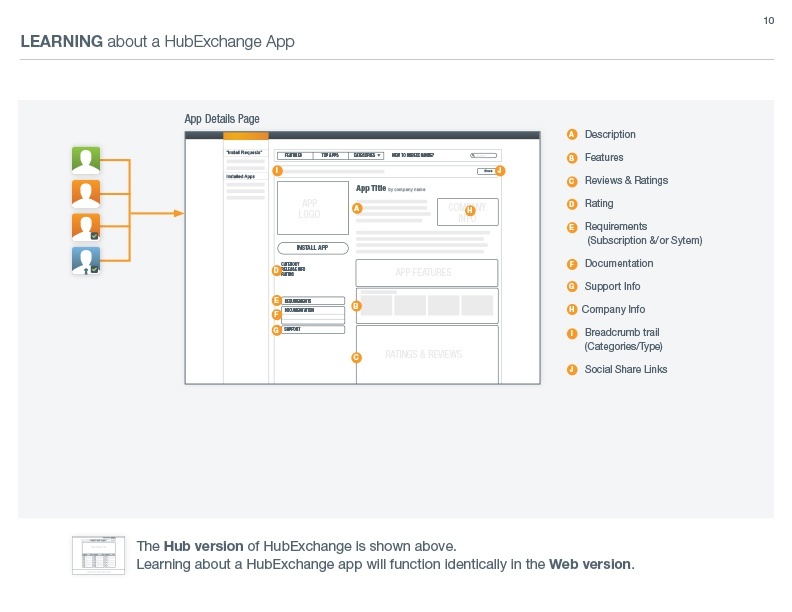
Task: Click the "H" marker on Company Info box
Action: 469,210
